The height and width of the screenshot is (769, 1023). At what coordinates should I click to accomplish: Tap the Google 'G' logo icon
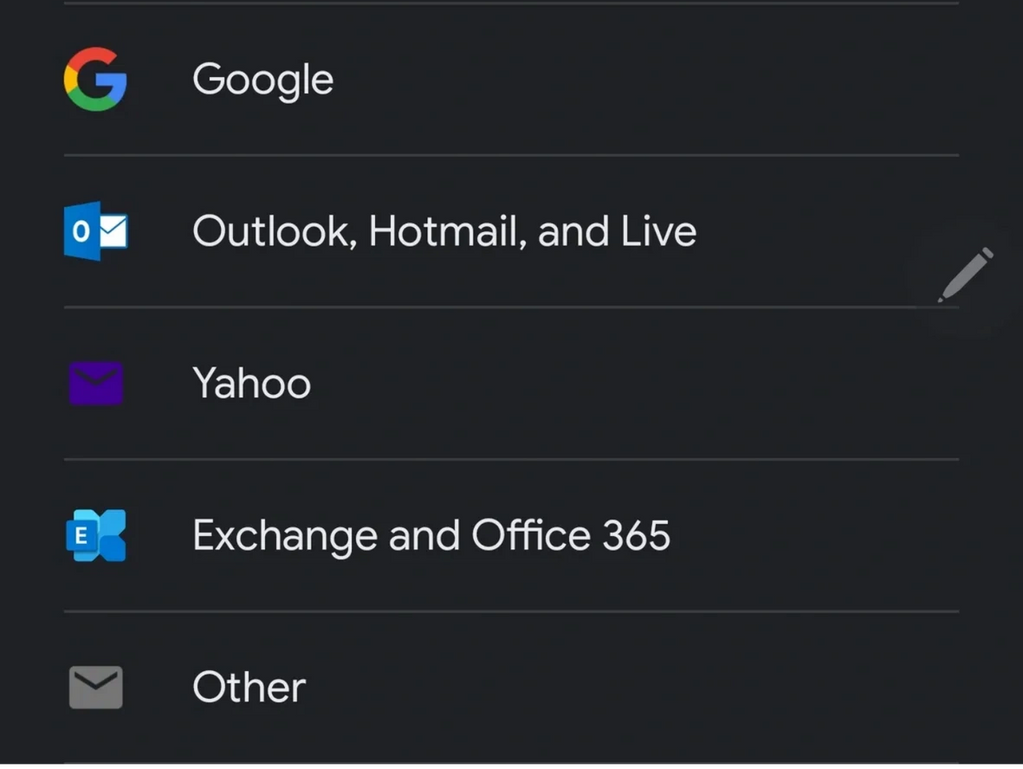95,79
